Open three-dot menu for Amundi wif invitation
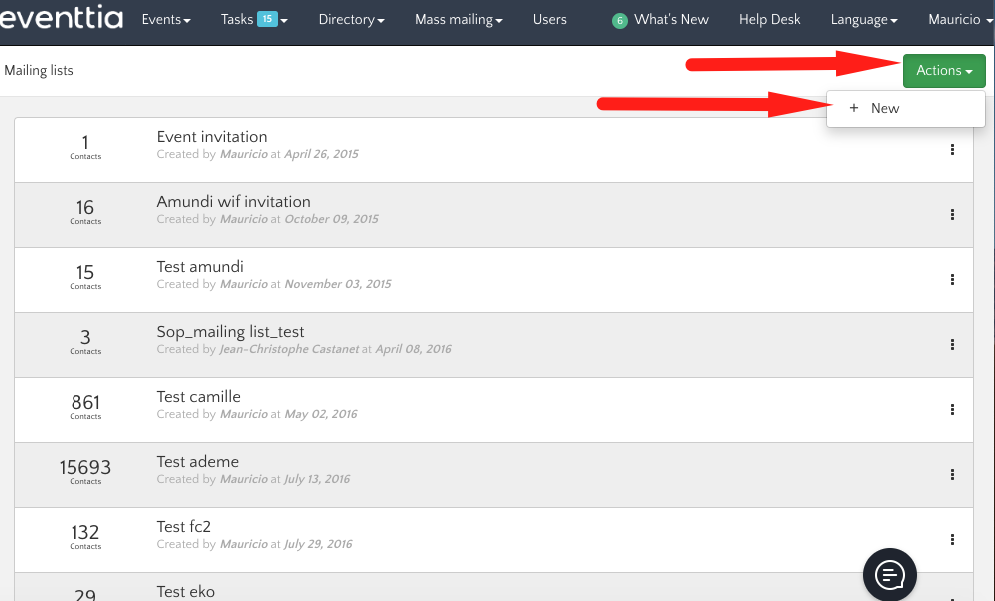995x601 pixels. [x=952, y=215]
